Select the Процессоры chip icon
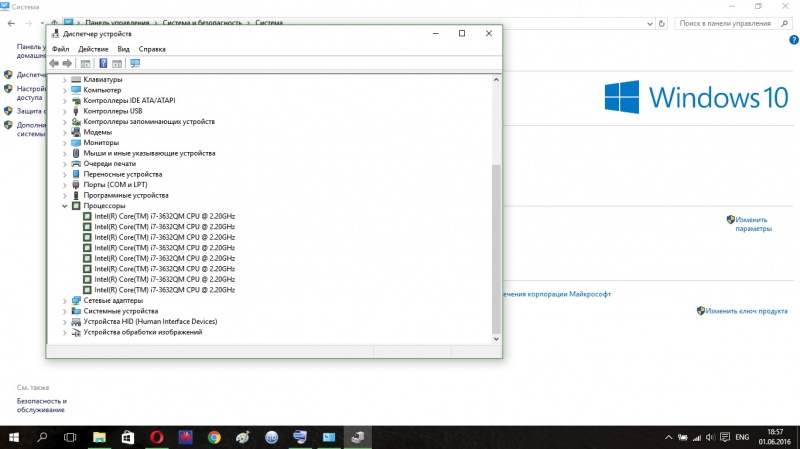800x449 pixels. (x=76, y=206)
